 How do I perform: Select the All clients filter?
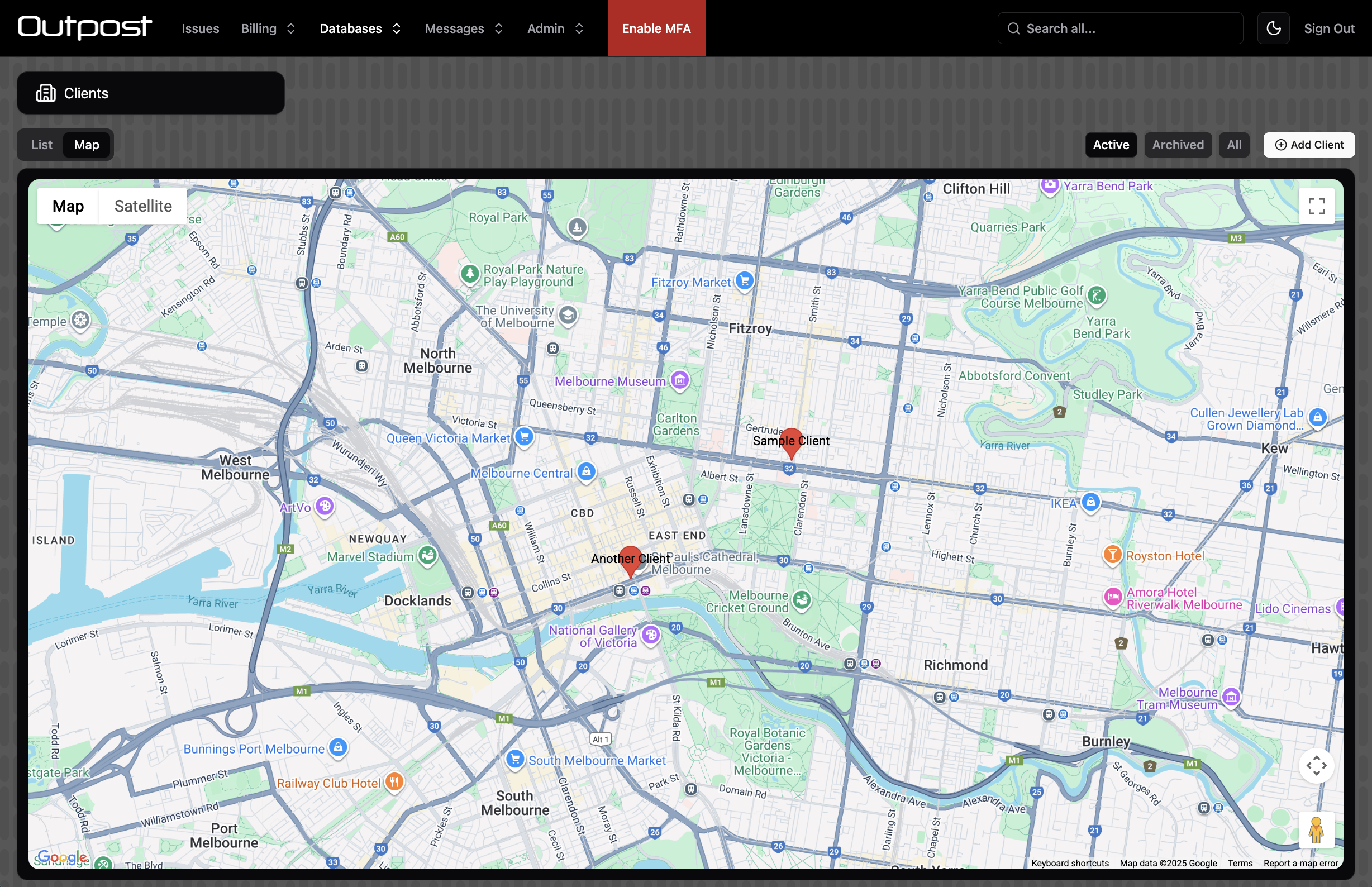pos(1234,145)
